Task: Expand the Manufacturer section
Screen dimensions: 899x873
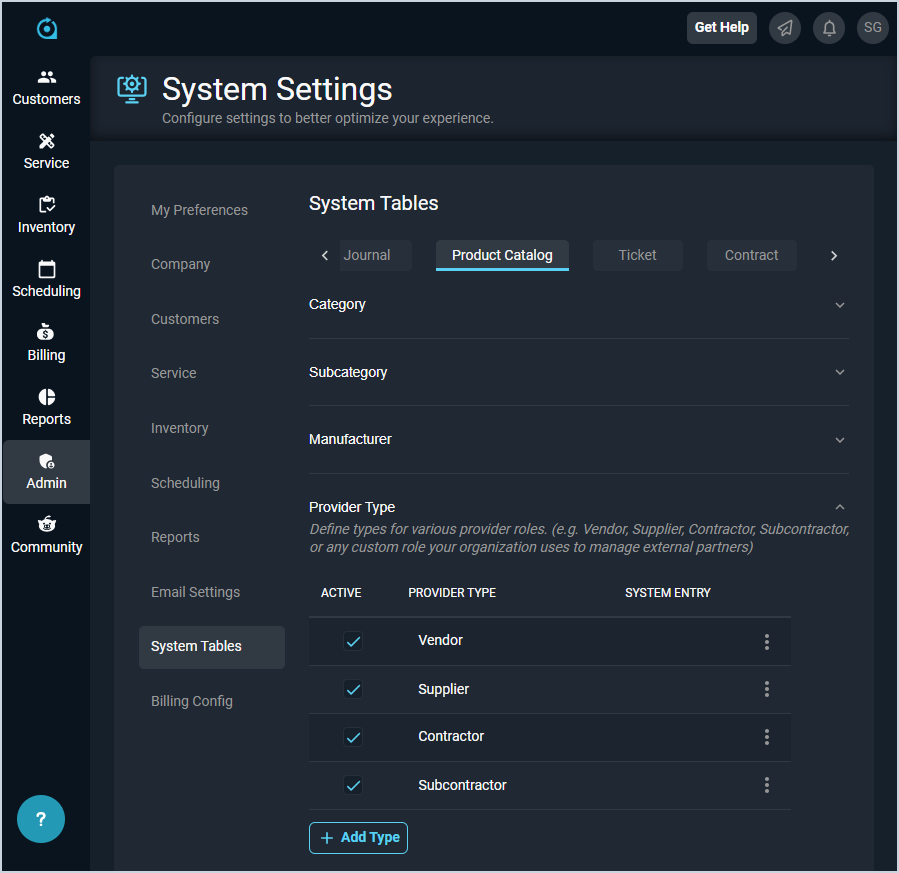Action: 839,440
